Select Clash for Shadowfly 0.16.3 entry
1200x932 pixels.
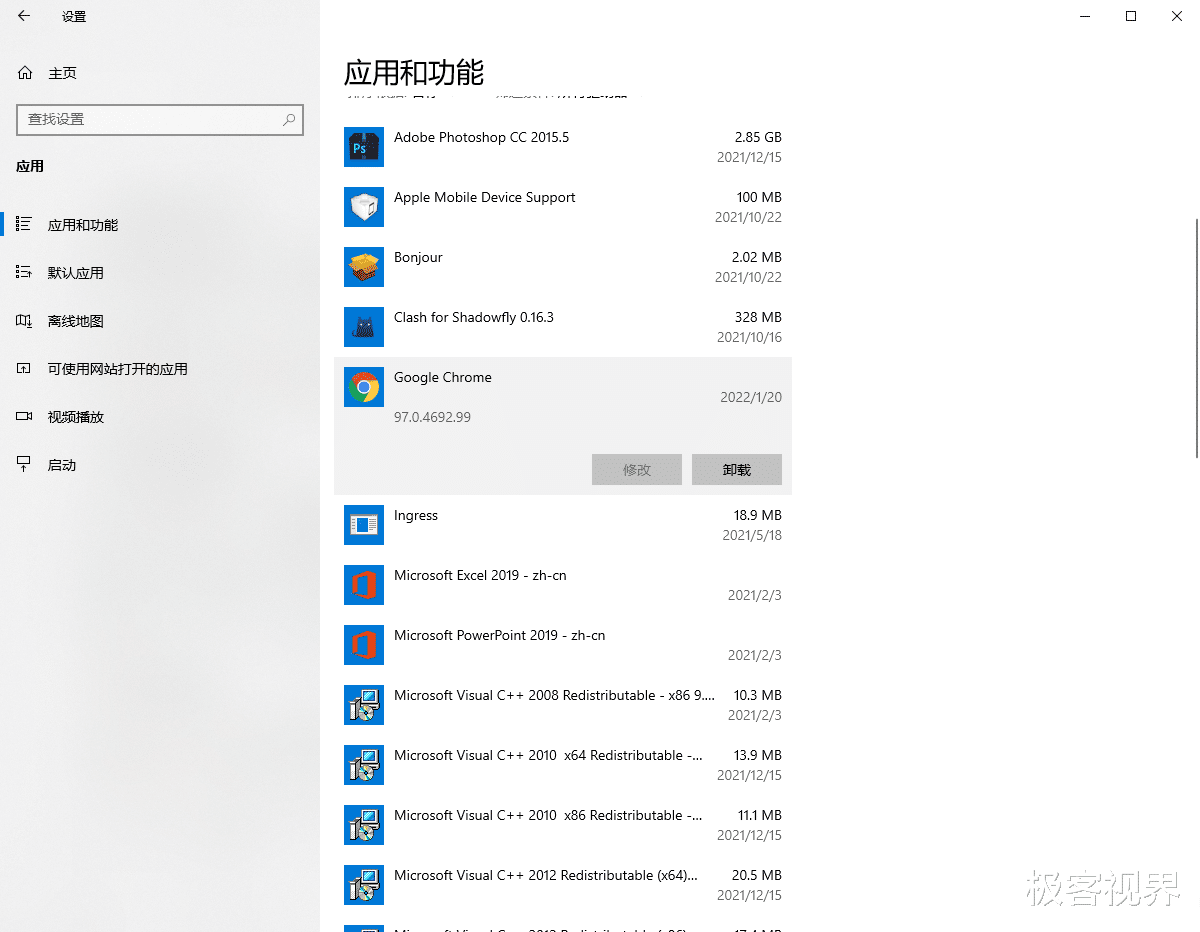tap(474, 317)
